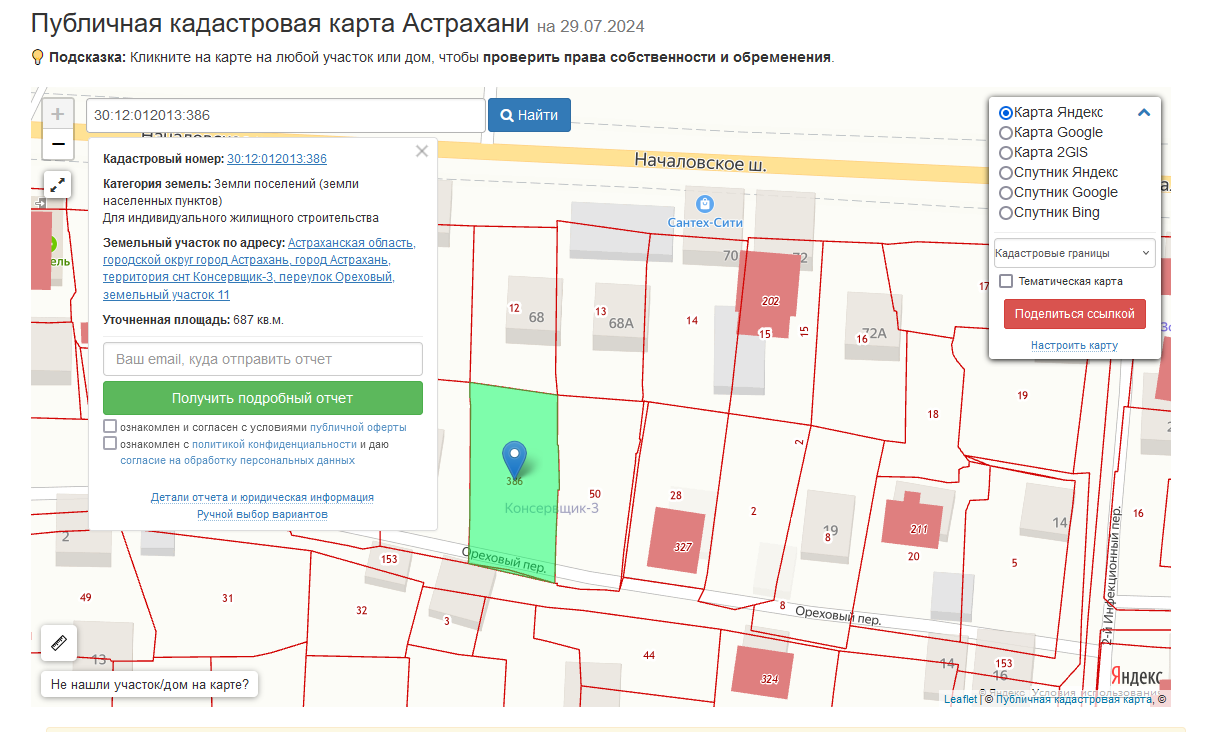
Task: Collapse the map layers panel chevron
Action: click(x=1144, y=113)
